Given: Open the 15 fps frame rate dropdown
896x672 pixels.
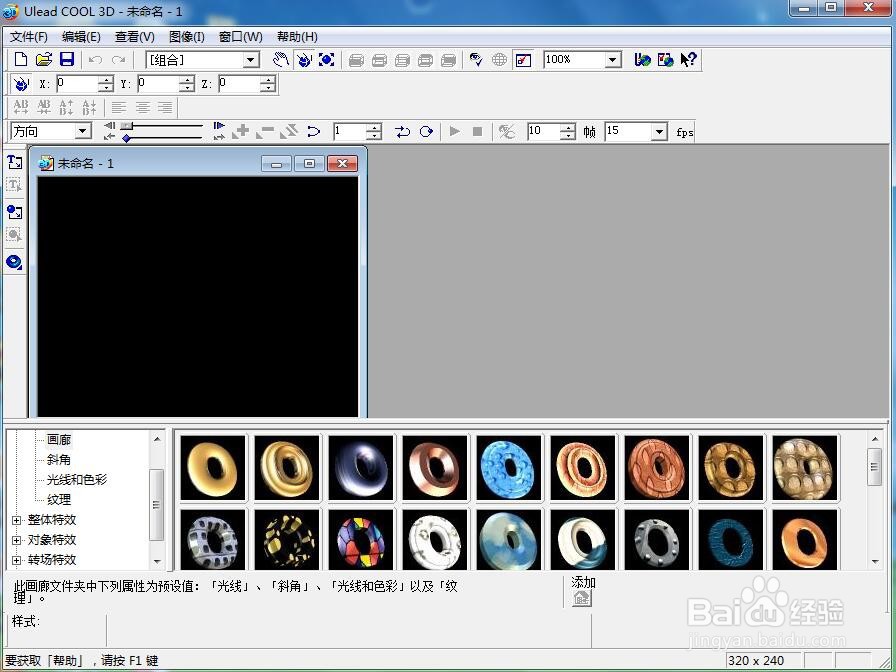Looking at the screenshot, I should pos(659,132).
